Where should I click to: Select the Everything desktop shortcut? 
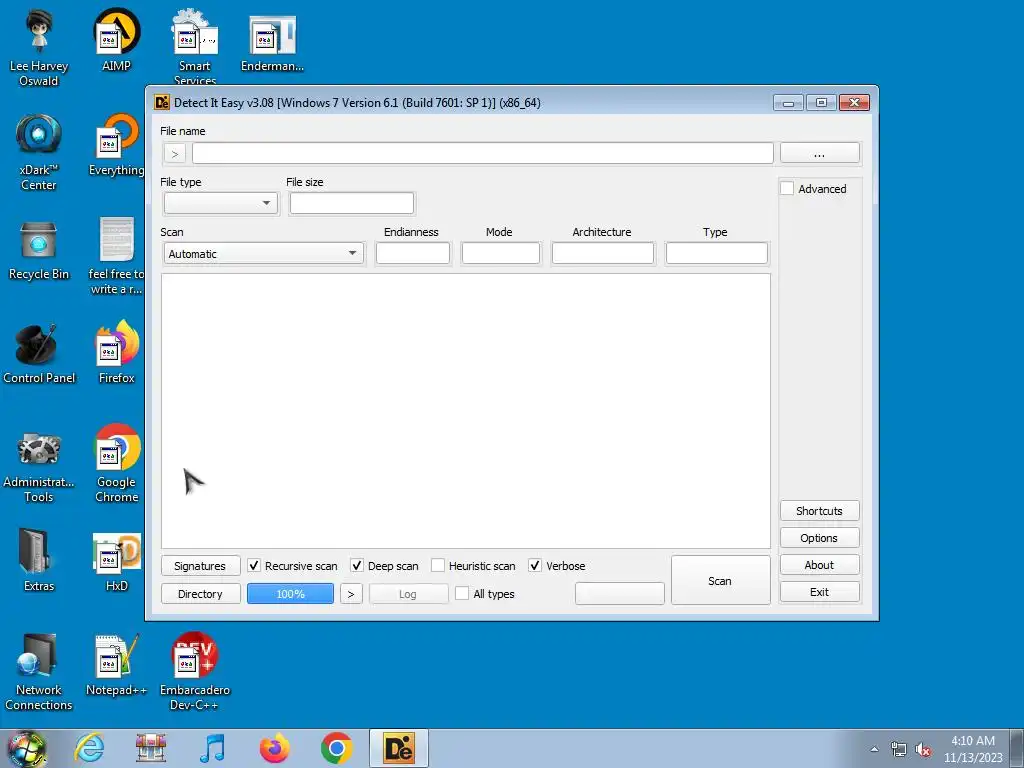tap(116, 145)
